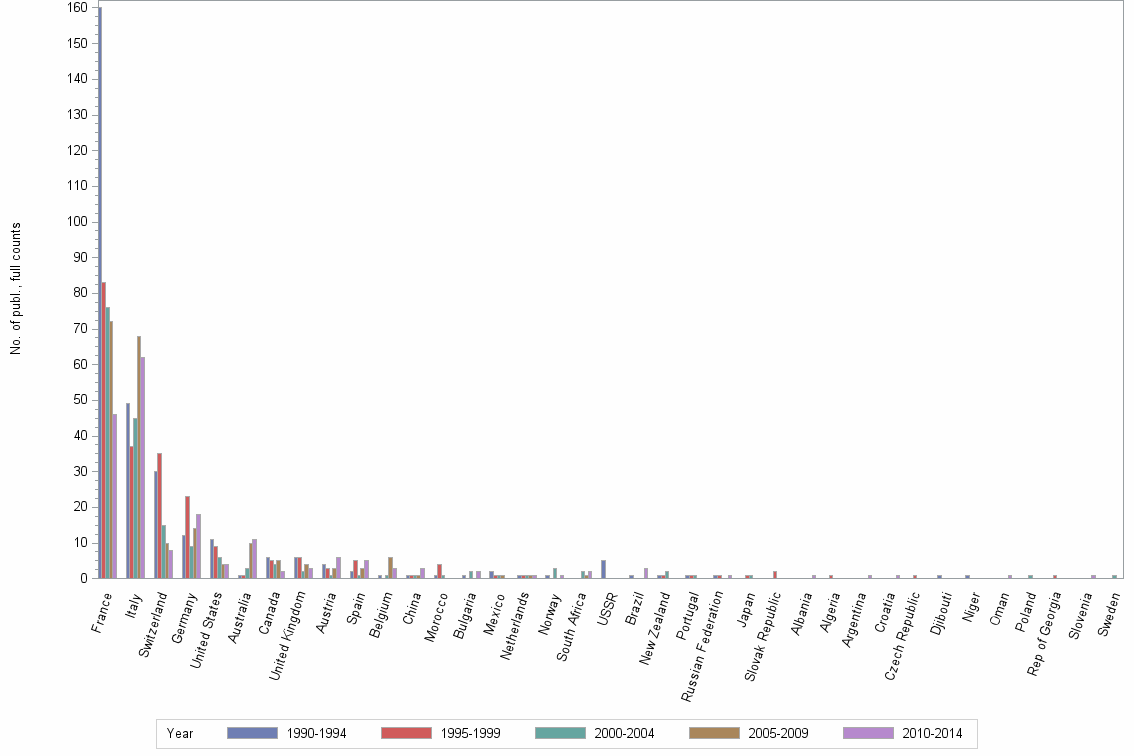Screen dimensions: 1134x756
Task: Click the 2010-2014 legend text label
Action: [932, 734]
